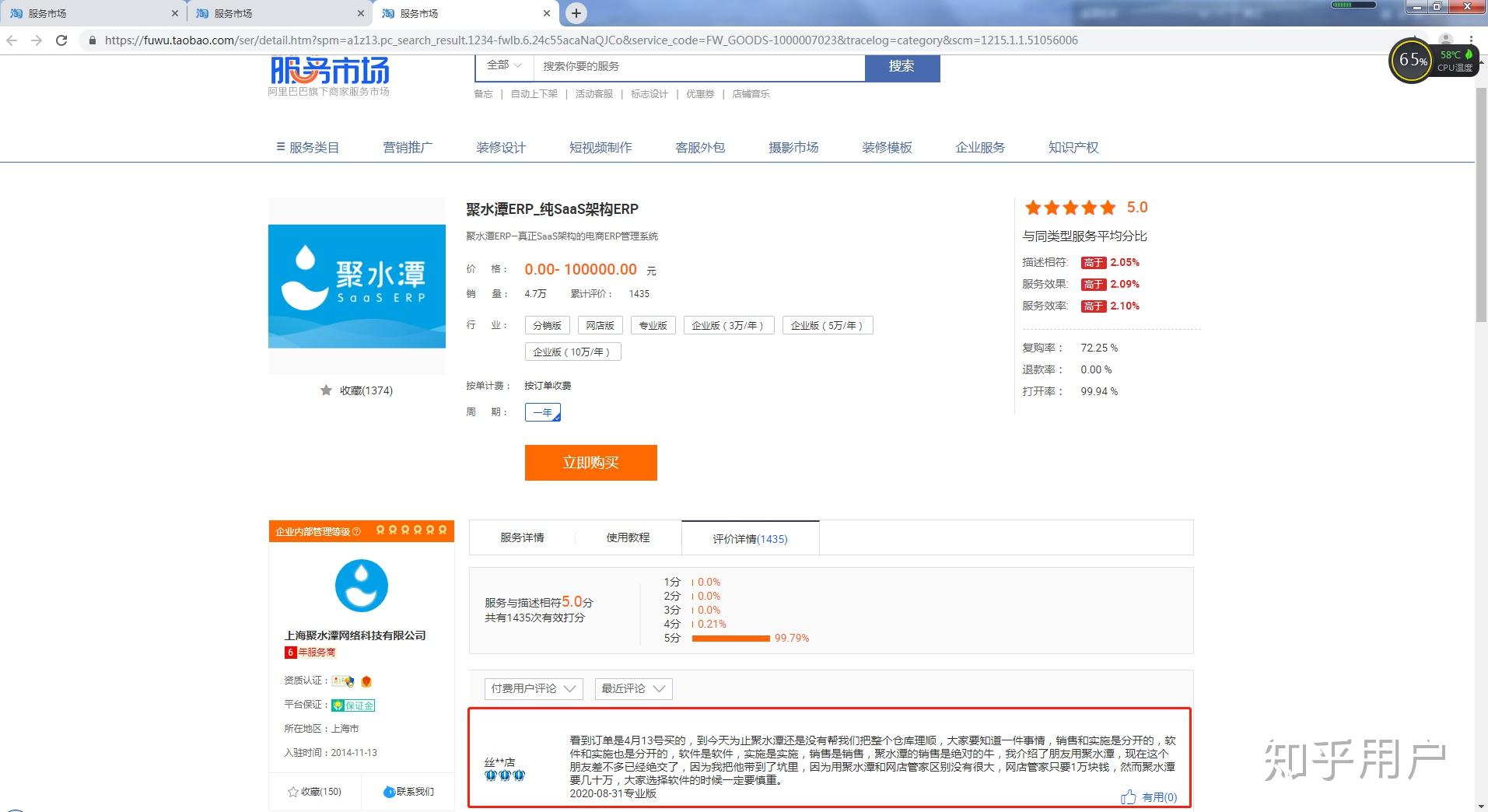Click the 聚水潭 company avatar logo

[x=361, y=586]
